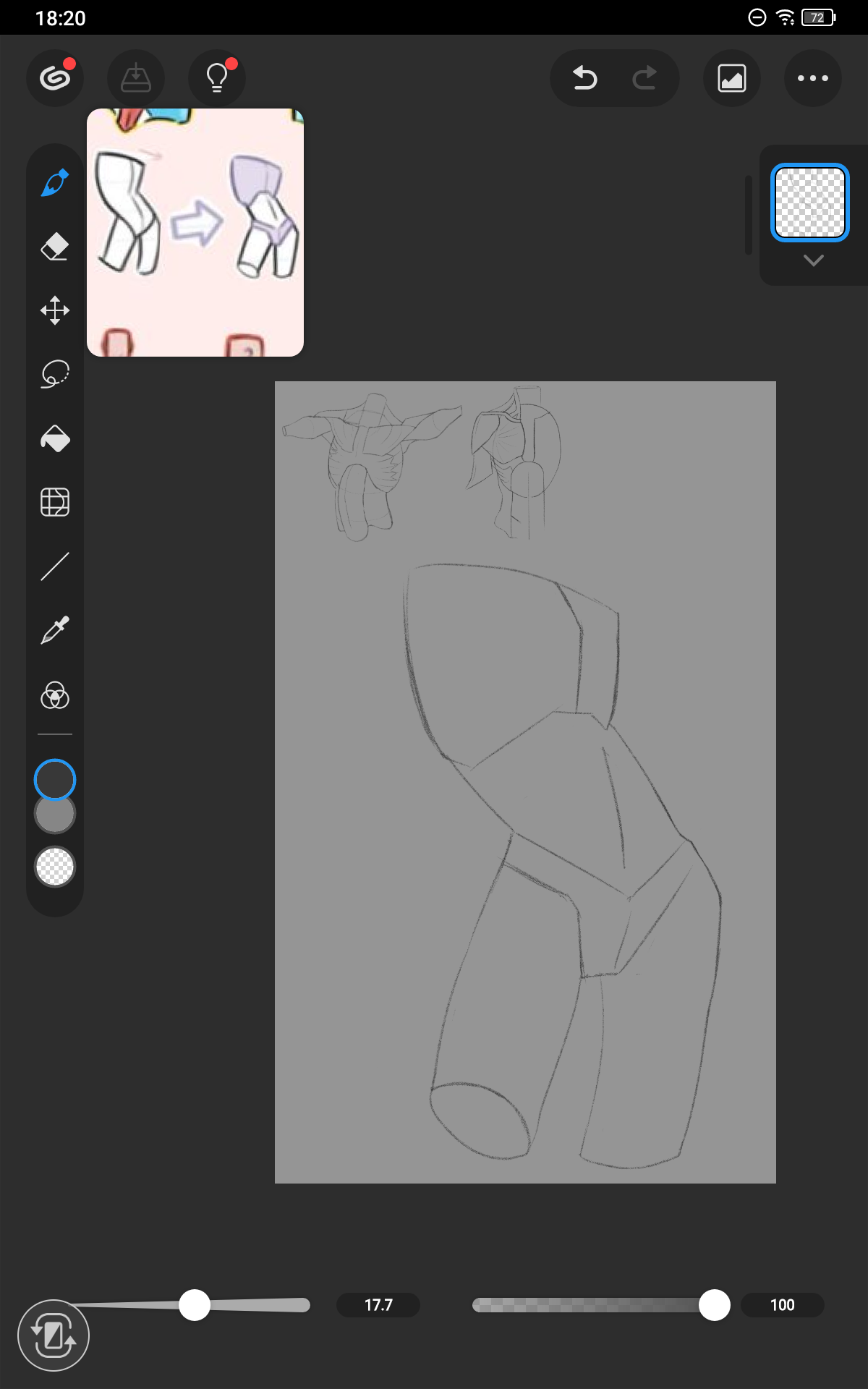The width and height of the screenshot is (868, 1389).
Task: Open the color filter adjustment tool
Action: point(55,695)
